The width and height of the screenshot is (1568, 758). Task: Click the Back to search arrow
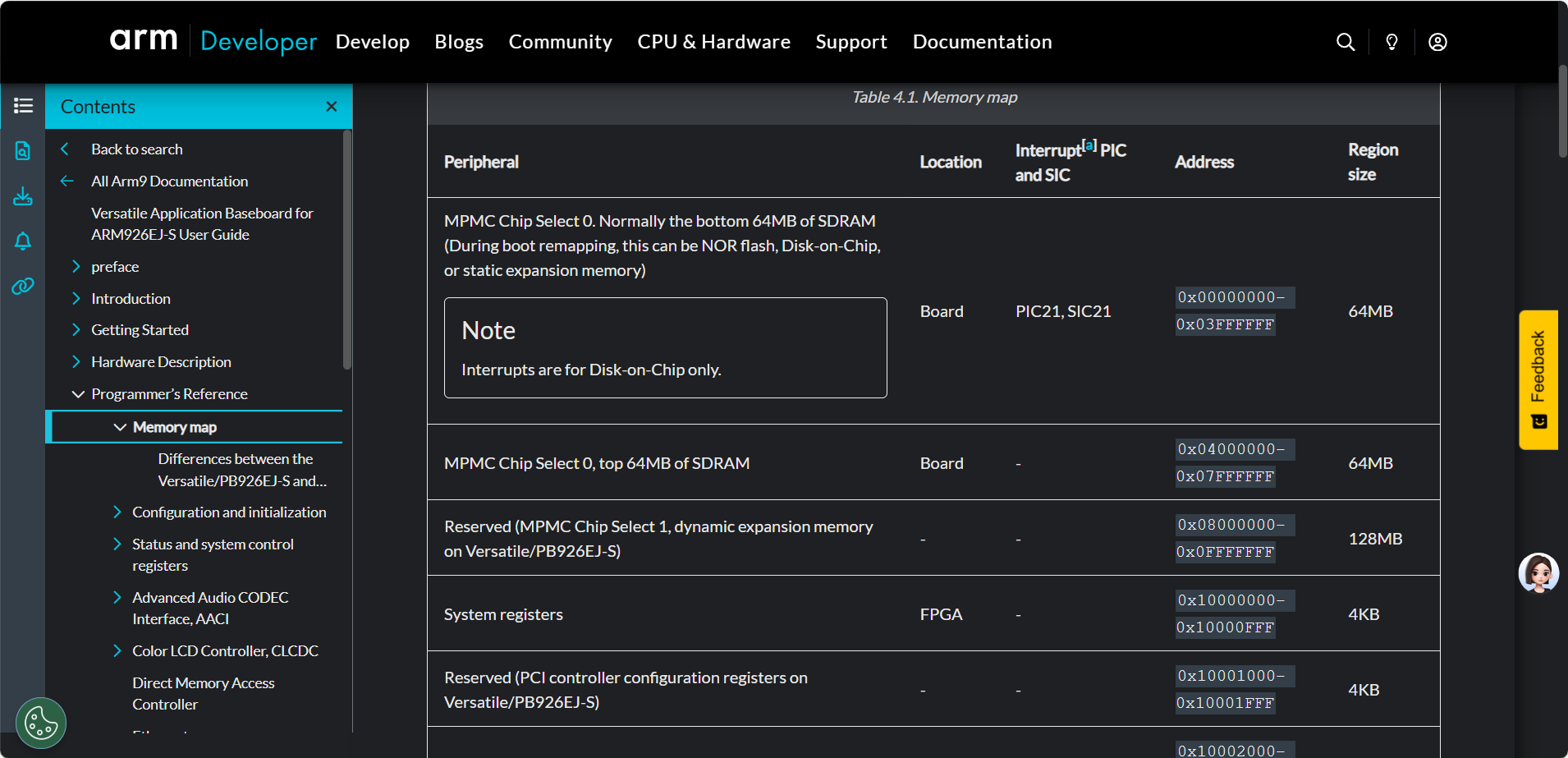[x=65, y=149]
